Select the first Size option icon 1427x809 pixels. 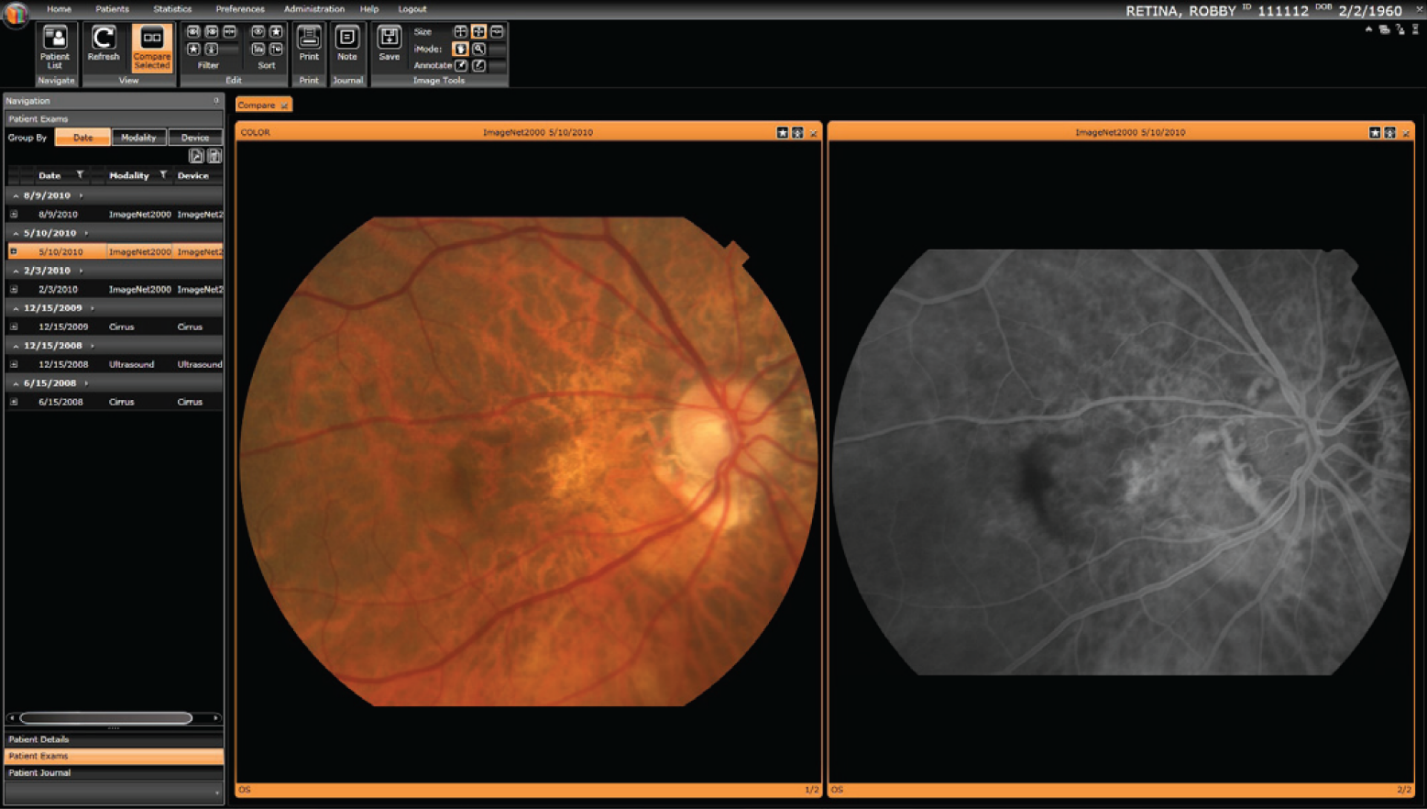coord(461,32)
